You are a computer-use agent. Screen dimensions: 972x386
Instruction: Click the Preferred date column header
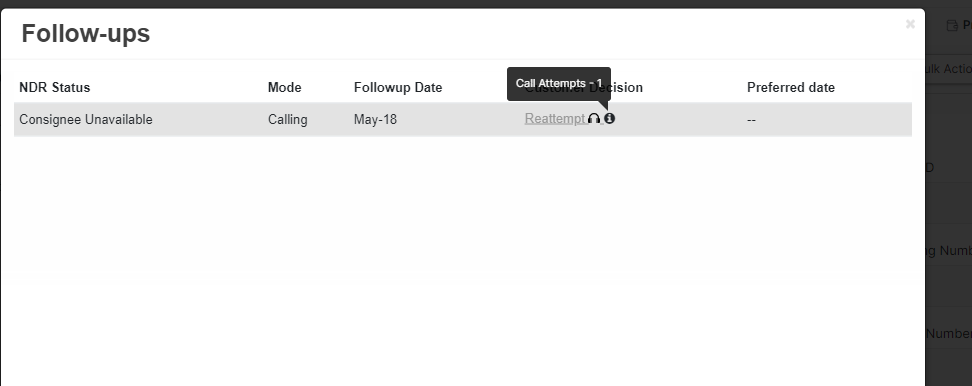790,87
